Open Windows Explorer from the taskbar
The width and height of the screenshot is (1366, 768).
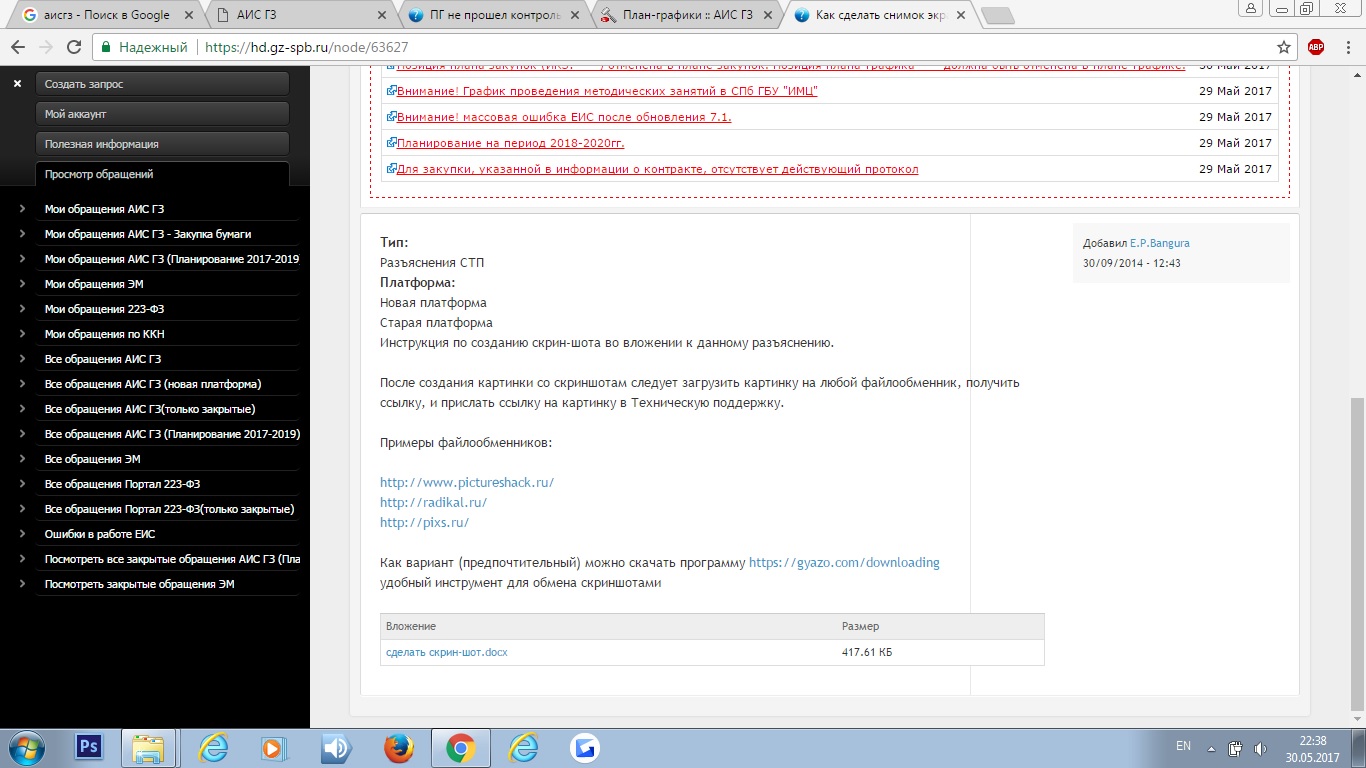(x=148, y=748)
